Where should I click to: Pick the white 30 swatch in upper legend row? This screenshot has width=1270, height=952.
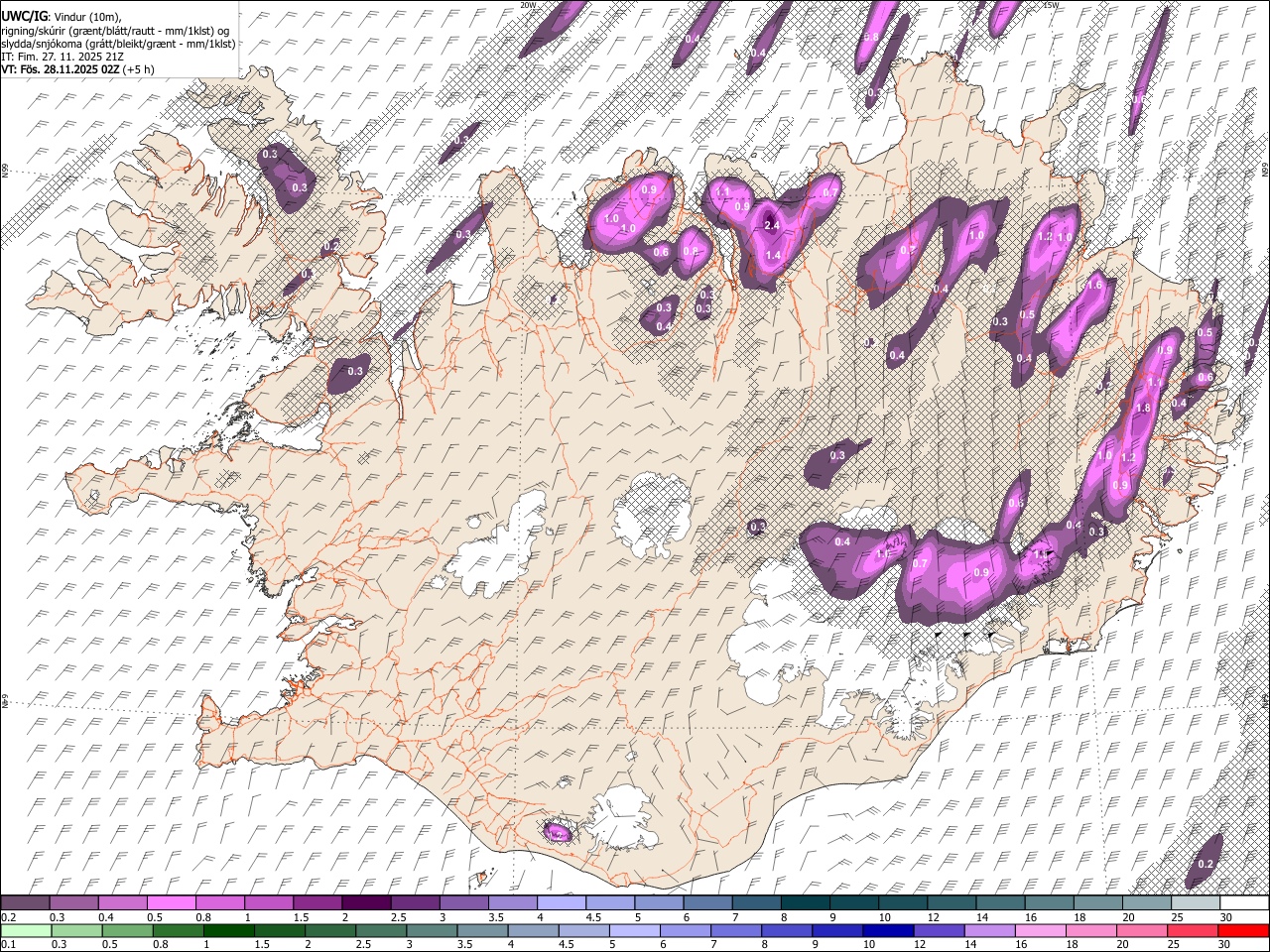(x=1243, y=902)
